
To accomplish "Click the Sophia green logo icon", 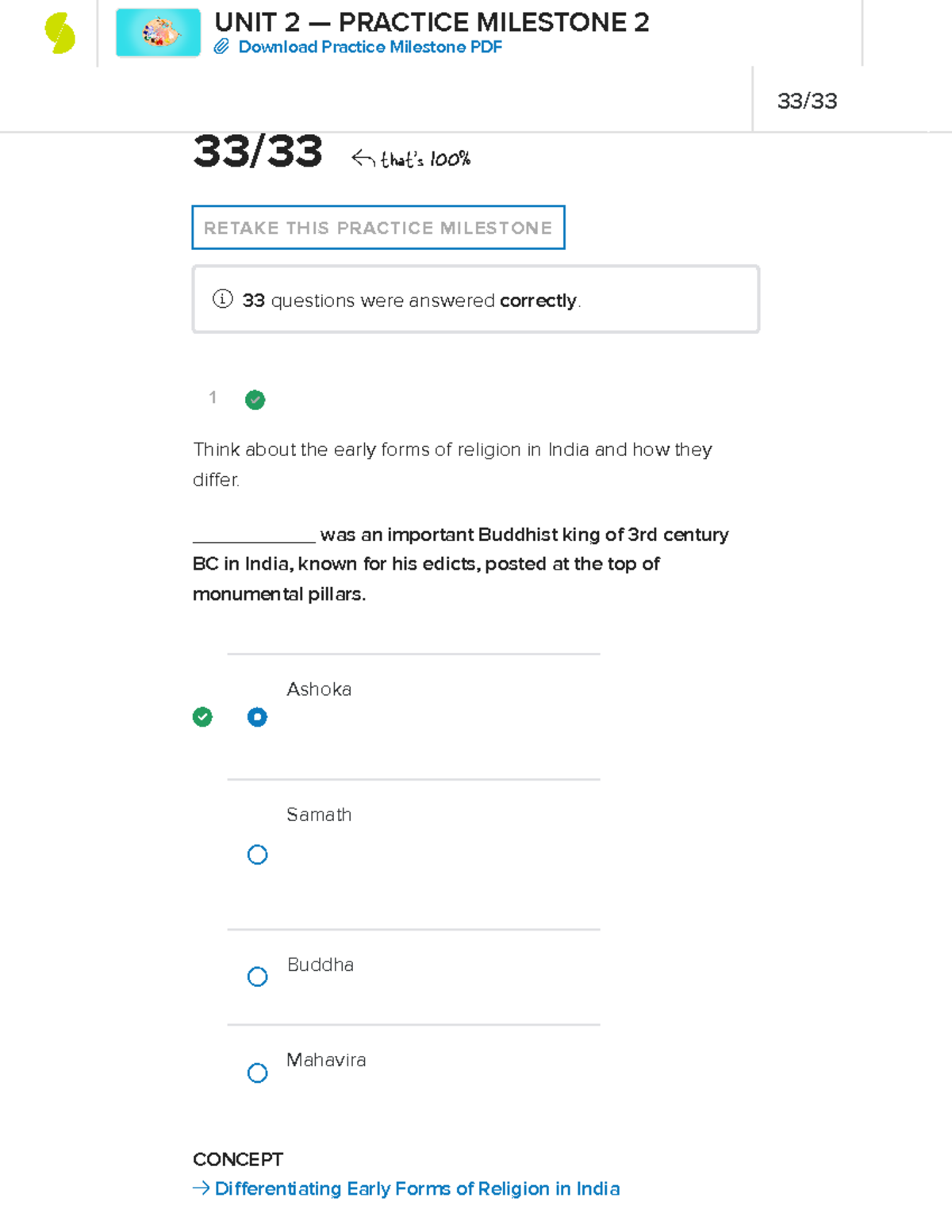I will click(60, 34).
